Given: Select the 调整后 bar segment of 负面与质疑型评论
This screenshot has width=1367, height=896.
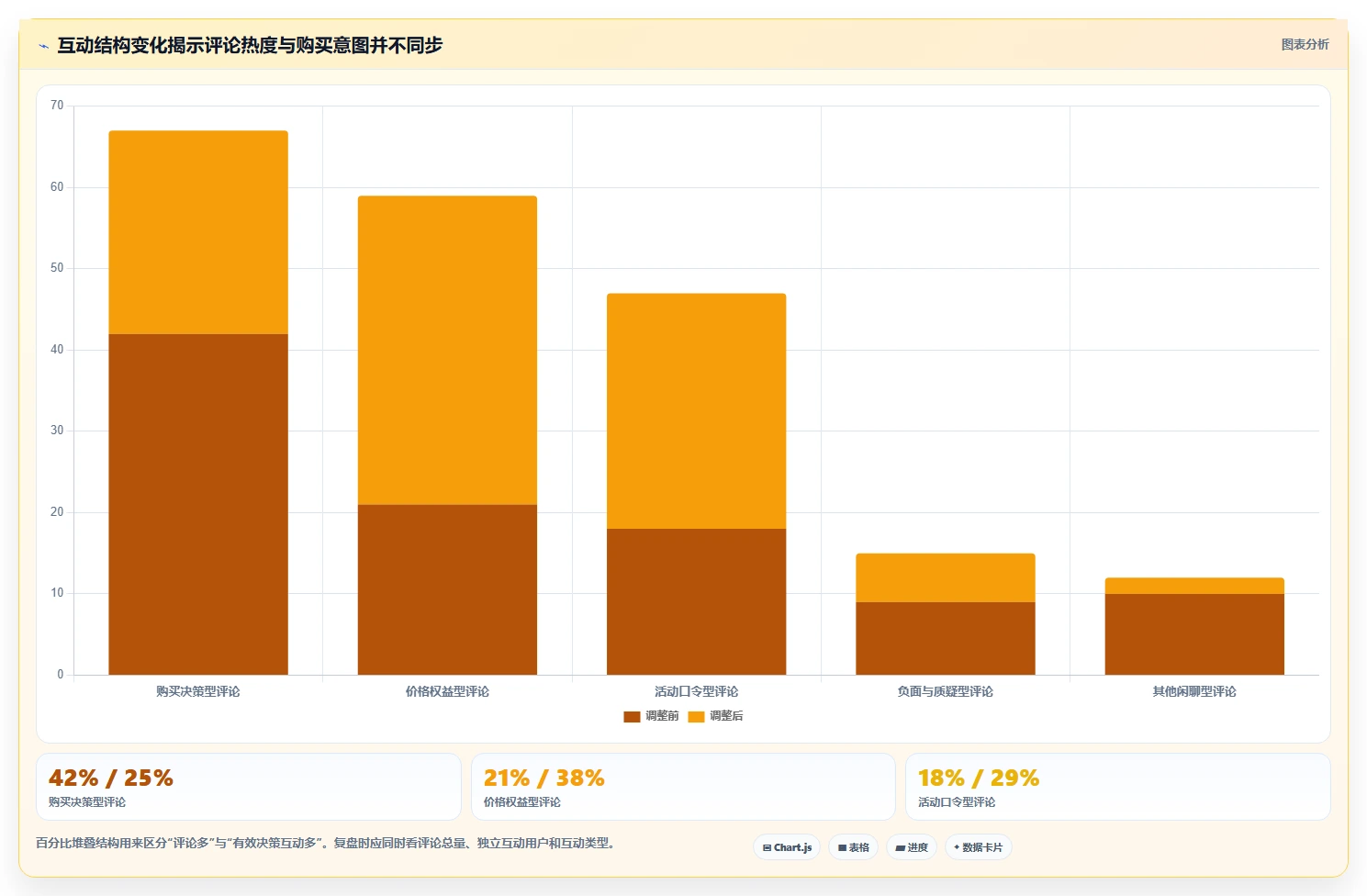Looking at the screenshot, I should coord(946,577).
